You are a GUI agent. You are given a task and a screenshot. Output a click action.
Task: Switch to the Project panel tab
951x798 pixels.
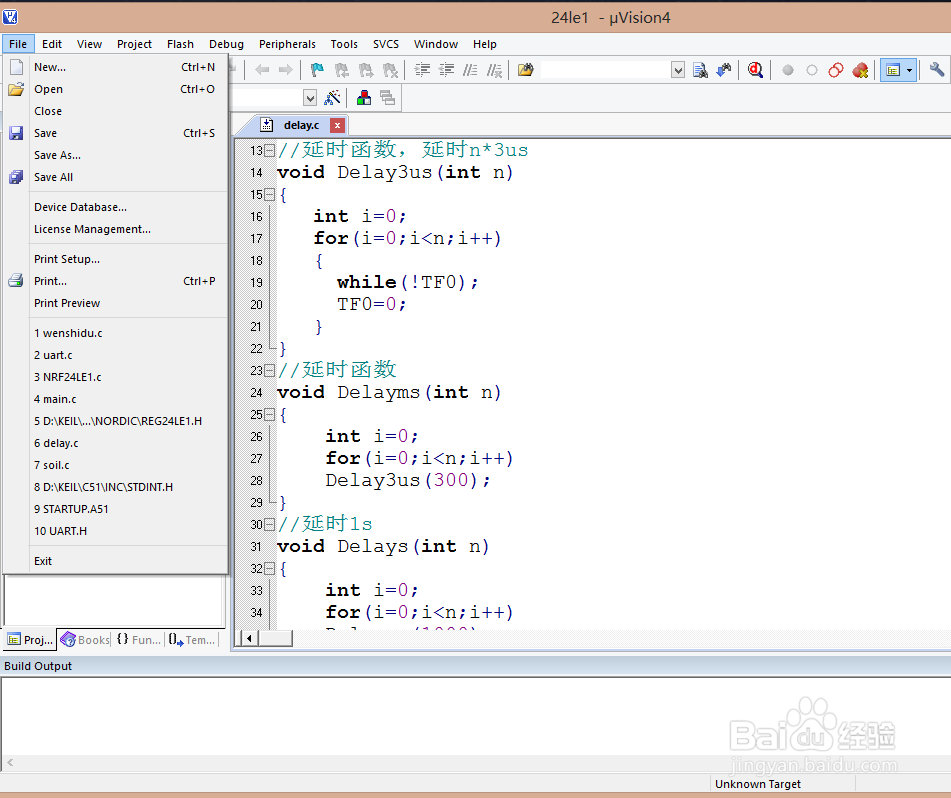point(30,639)
